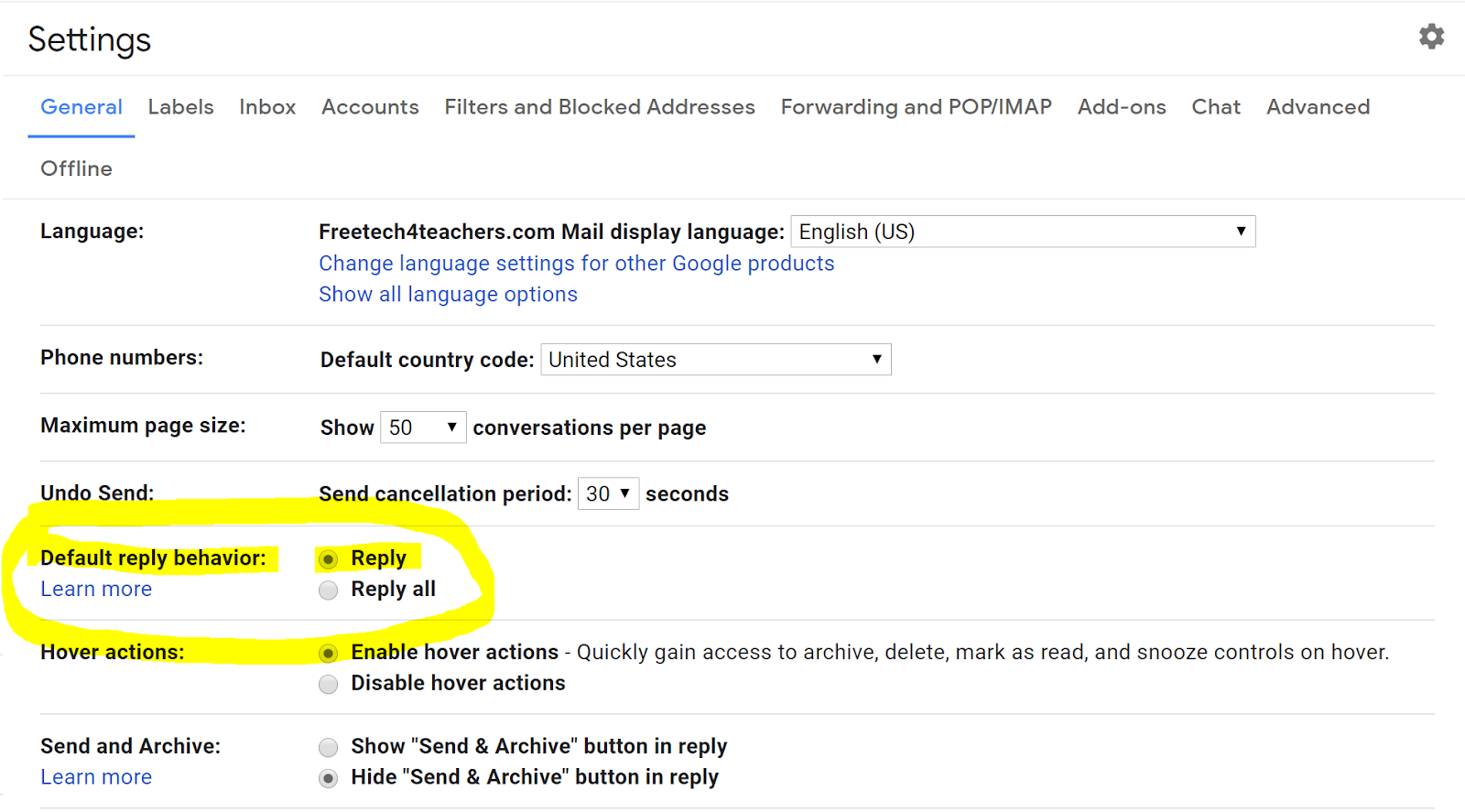The height and width of the screenshot is (812, 1465).
Task: Click Change language settings for other Google products
Action: (576, 264)
